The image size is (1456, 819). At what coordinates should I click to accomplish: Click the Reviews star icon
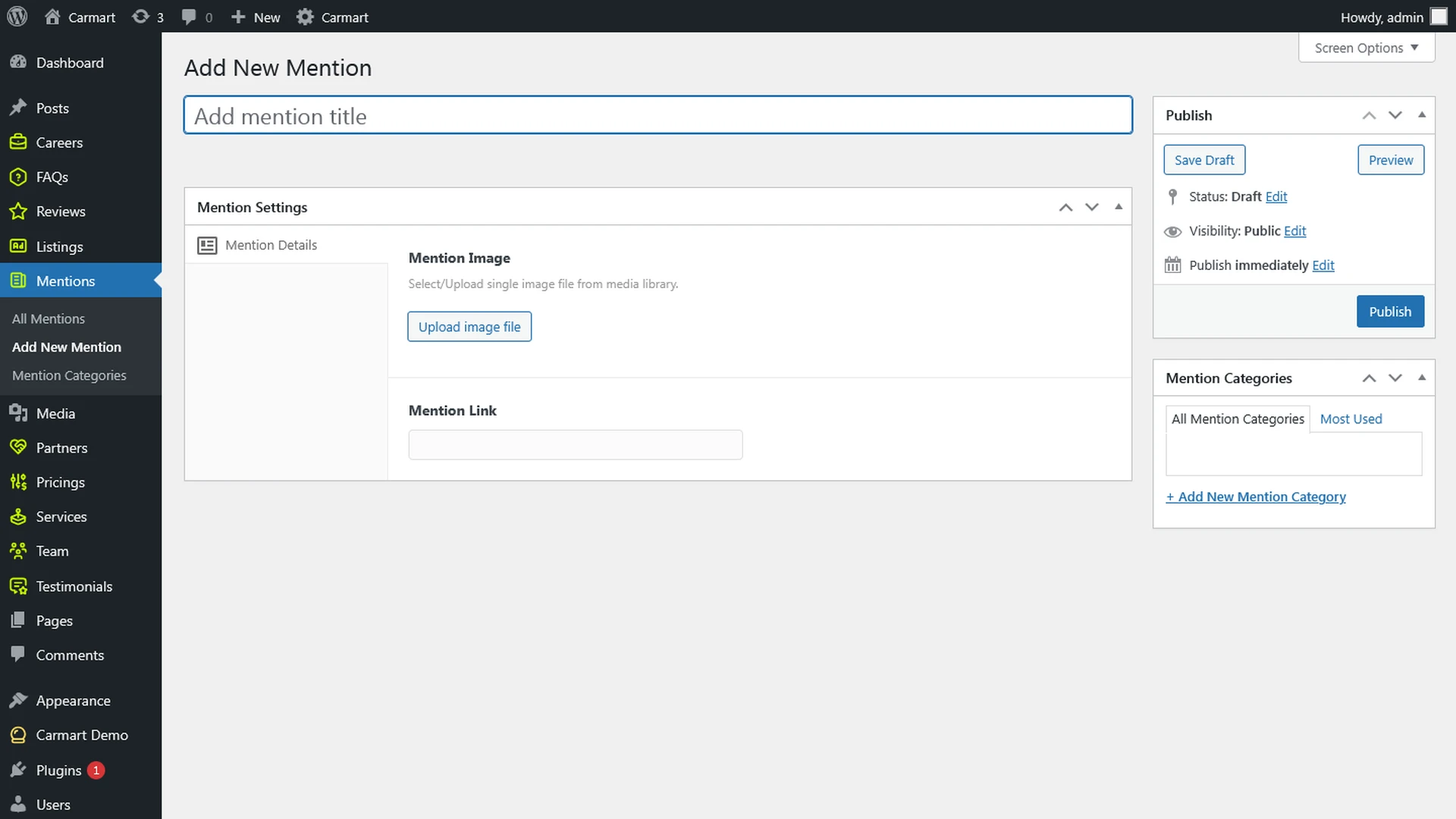18,211
